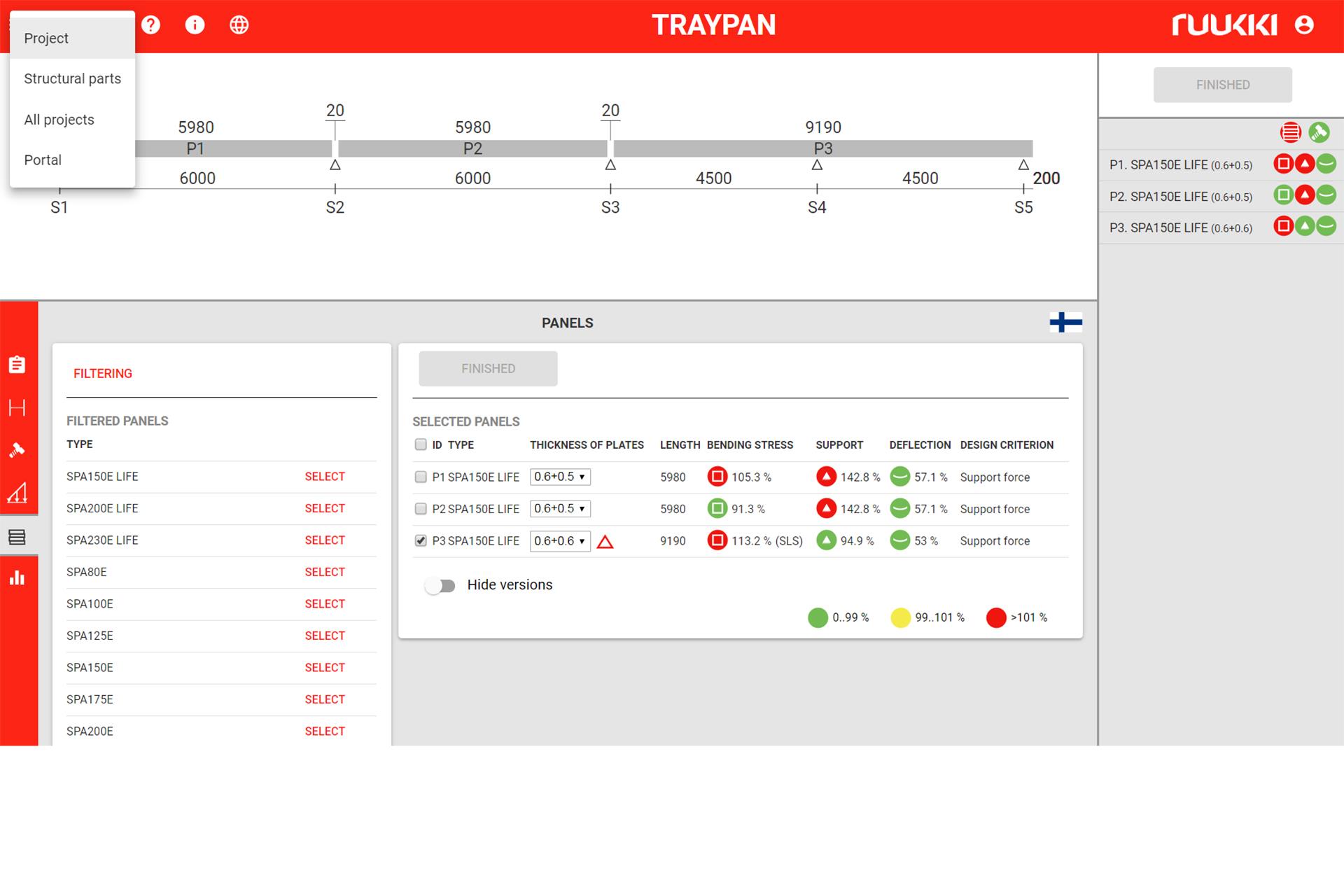Select the SPA125E panel type

click(x=325, y=636)
